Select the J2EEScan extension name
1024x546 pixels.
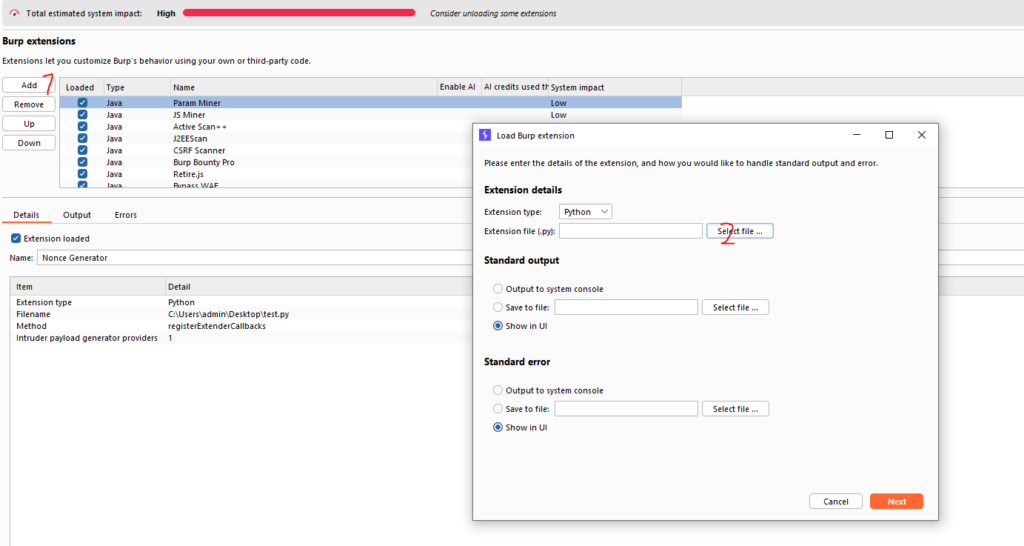coord(190,138)
